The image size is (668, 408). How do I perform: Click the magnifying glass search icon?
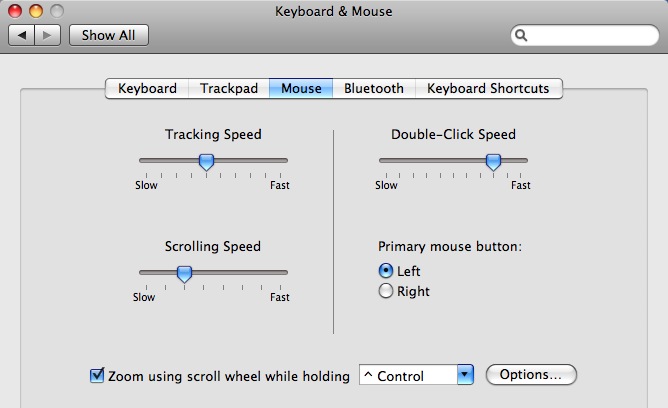click(521, 35)
